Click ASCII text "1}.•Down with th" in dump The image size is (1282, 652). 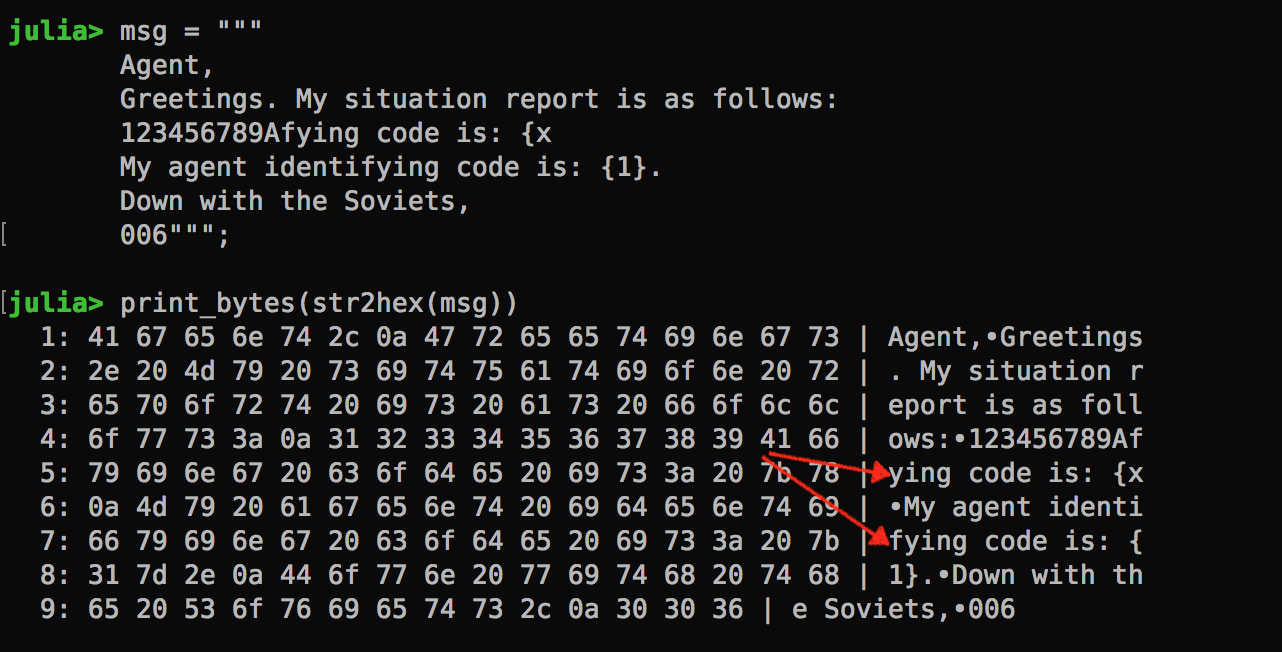coord(1015,575)
